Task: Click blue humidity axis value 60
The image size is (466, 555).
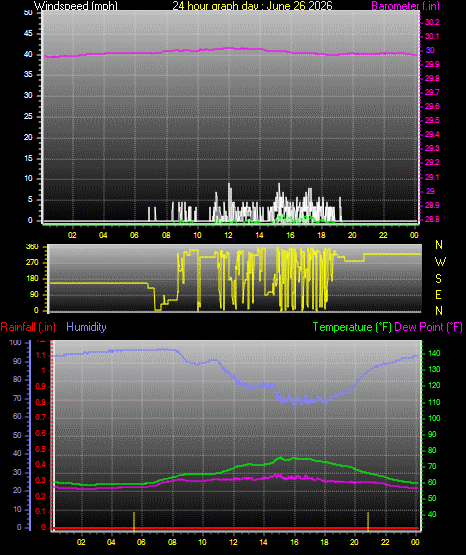Action: [x=17, y=416]
